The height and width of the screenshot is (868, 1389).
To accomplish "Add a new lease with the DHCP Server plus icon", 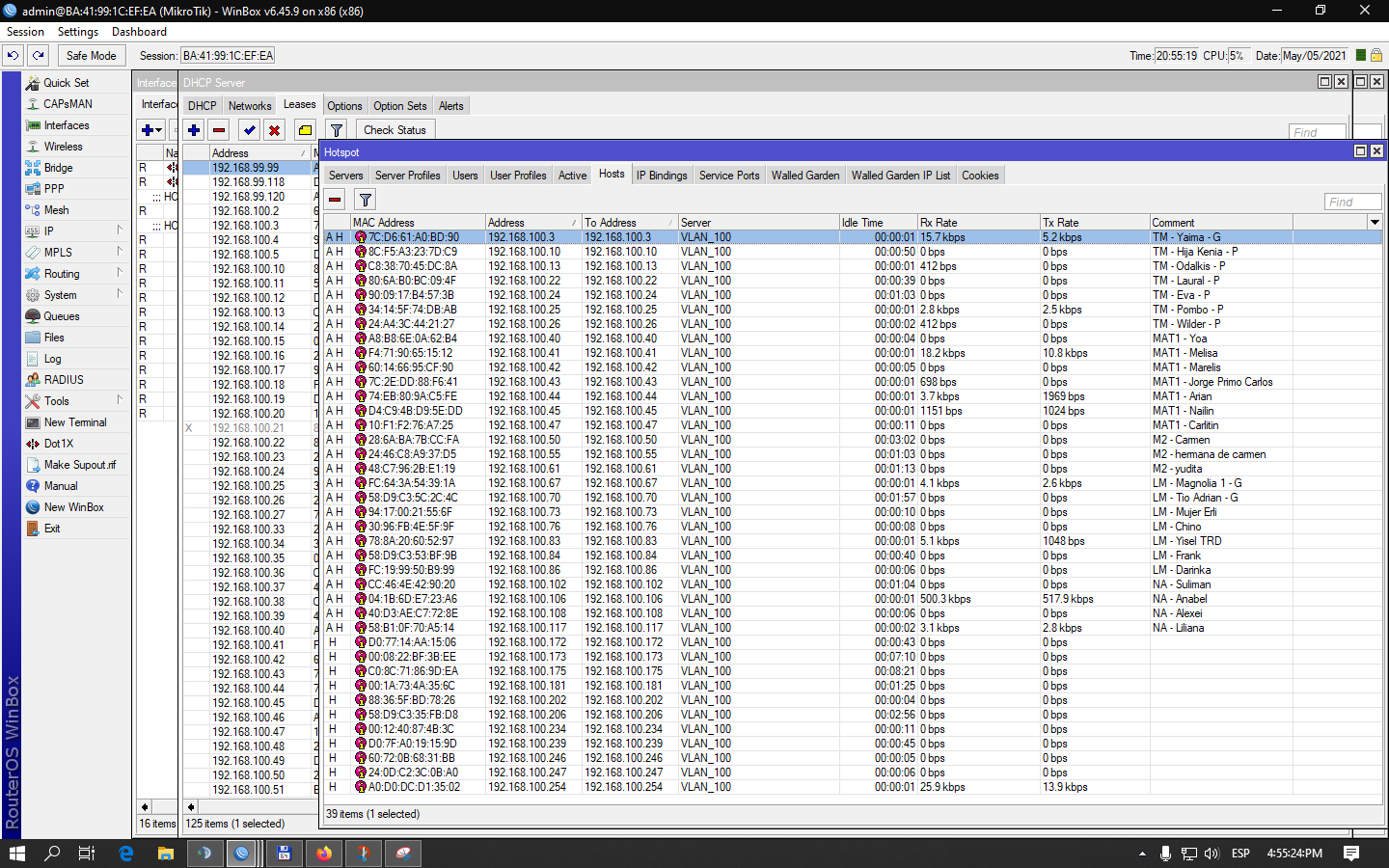I will 194,130.
